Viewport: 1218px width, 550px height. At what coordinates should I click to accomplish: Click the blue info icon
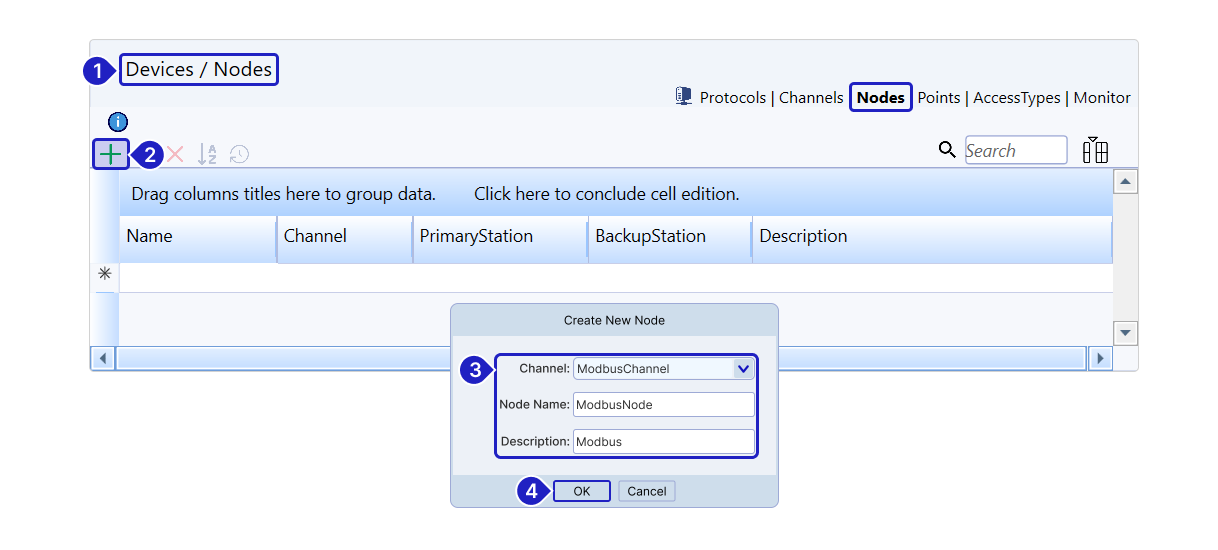(x=118, y=122)
